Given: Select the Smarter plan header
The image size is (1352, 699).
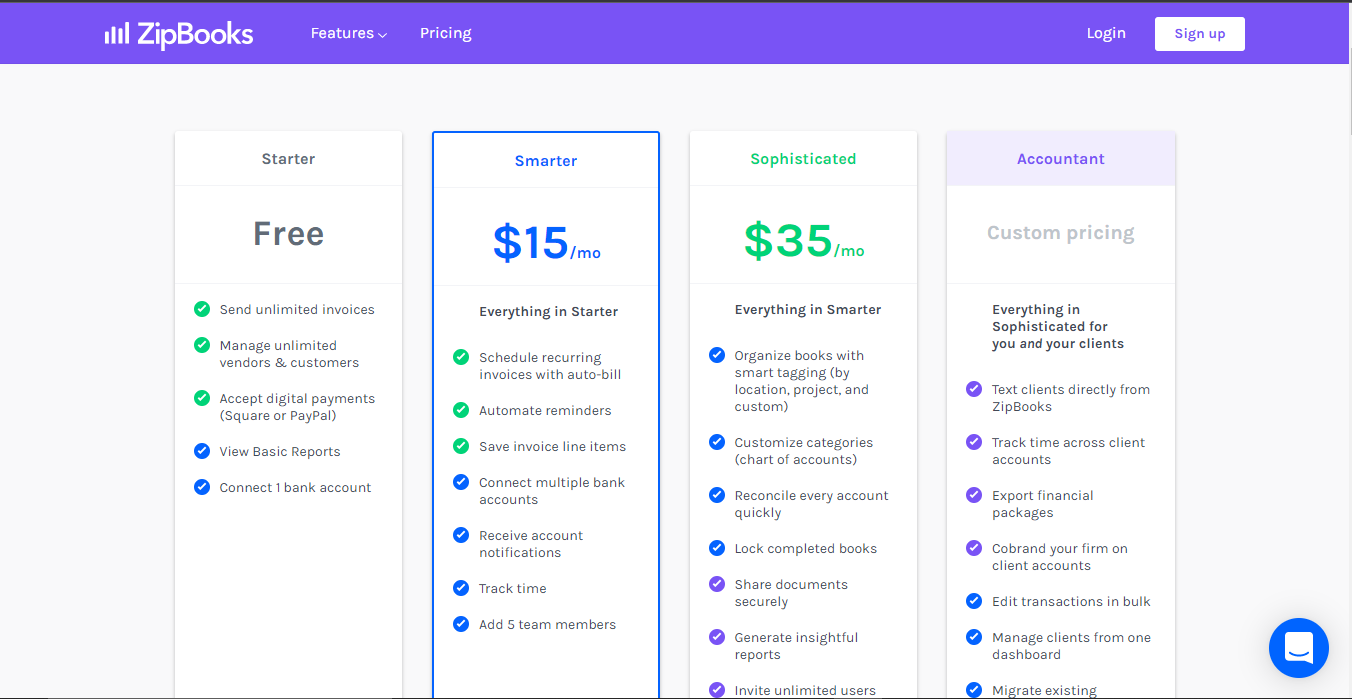Looking at the screenshot, I should (546, 160).
